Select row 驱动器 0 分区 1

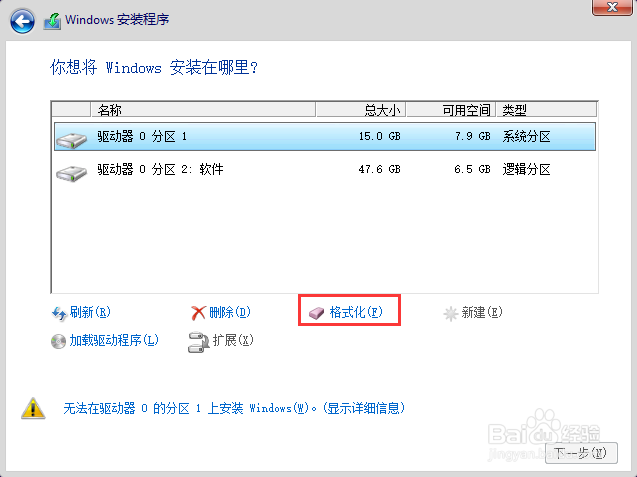325,137
